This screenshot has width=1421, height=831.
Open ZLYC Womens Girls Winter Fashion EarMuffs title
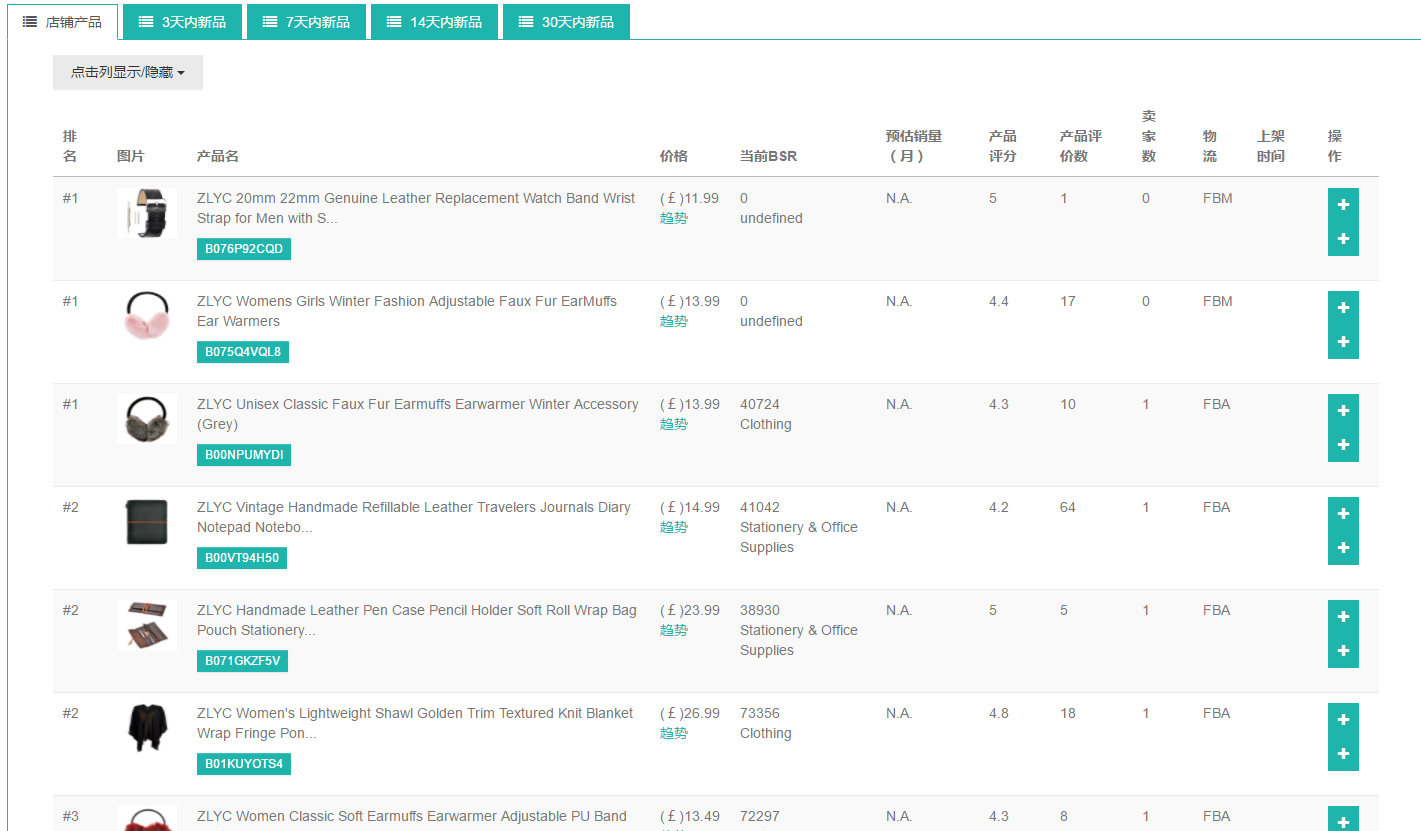click(407, 311)
